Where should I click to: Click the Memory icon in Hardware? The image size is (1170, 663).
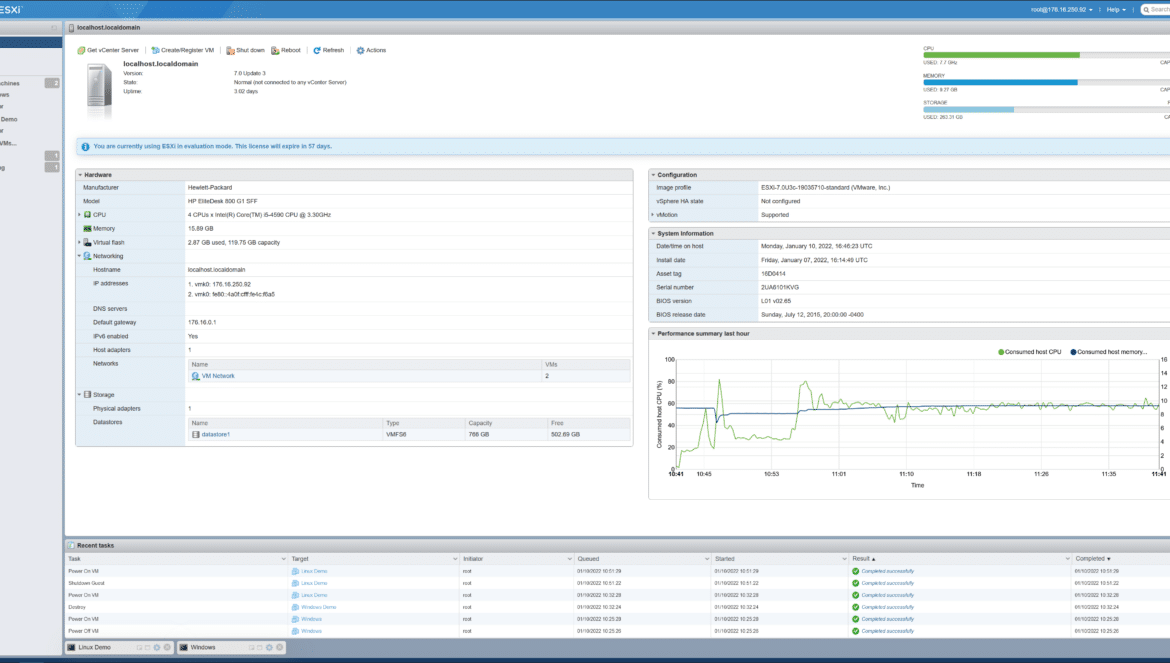coord(87,229)
